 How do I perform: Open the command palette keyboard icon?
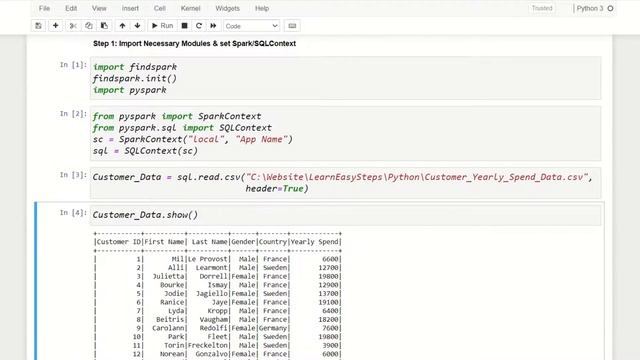coord(292,26)
